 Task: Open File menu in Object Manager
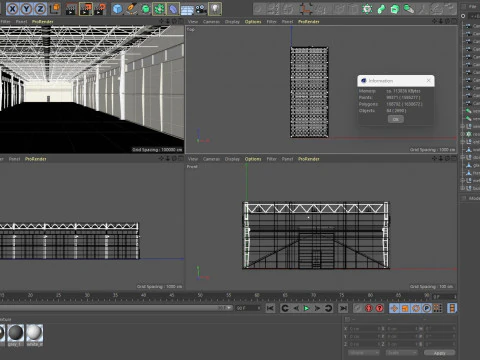(x=473, y=7)
